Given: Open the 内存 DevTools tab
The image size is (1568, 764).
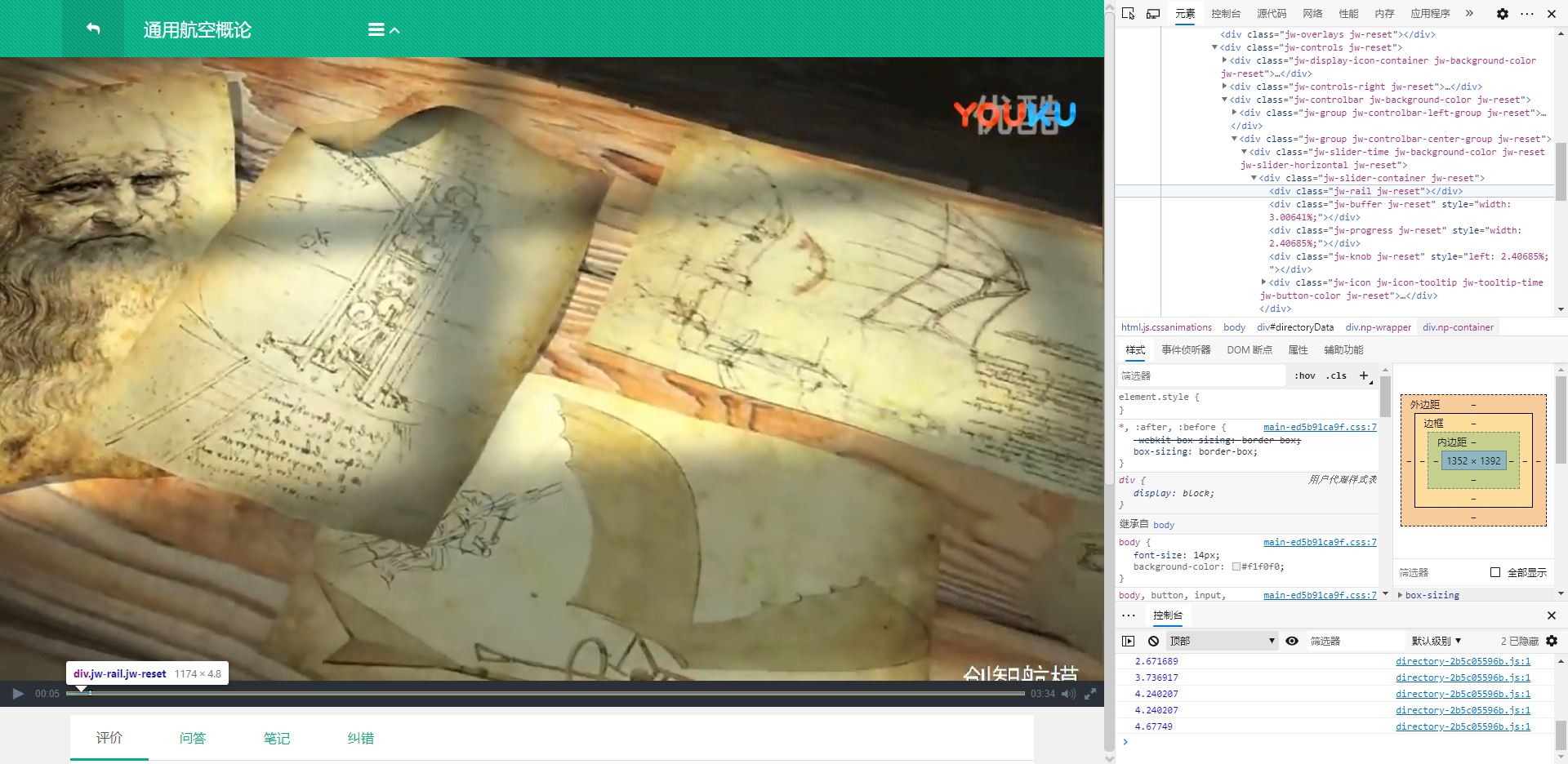Looking at the screenshot, I should [x=1384, y=13].
